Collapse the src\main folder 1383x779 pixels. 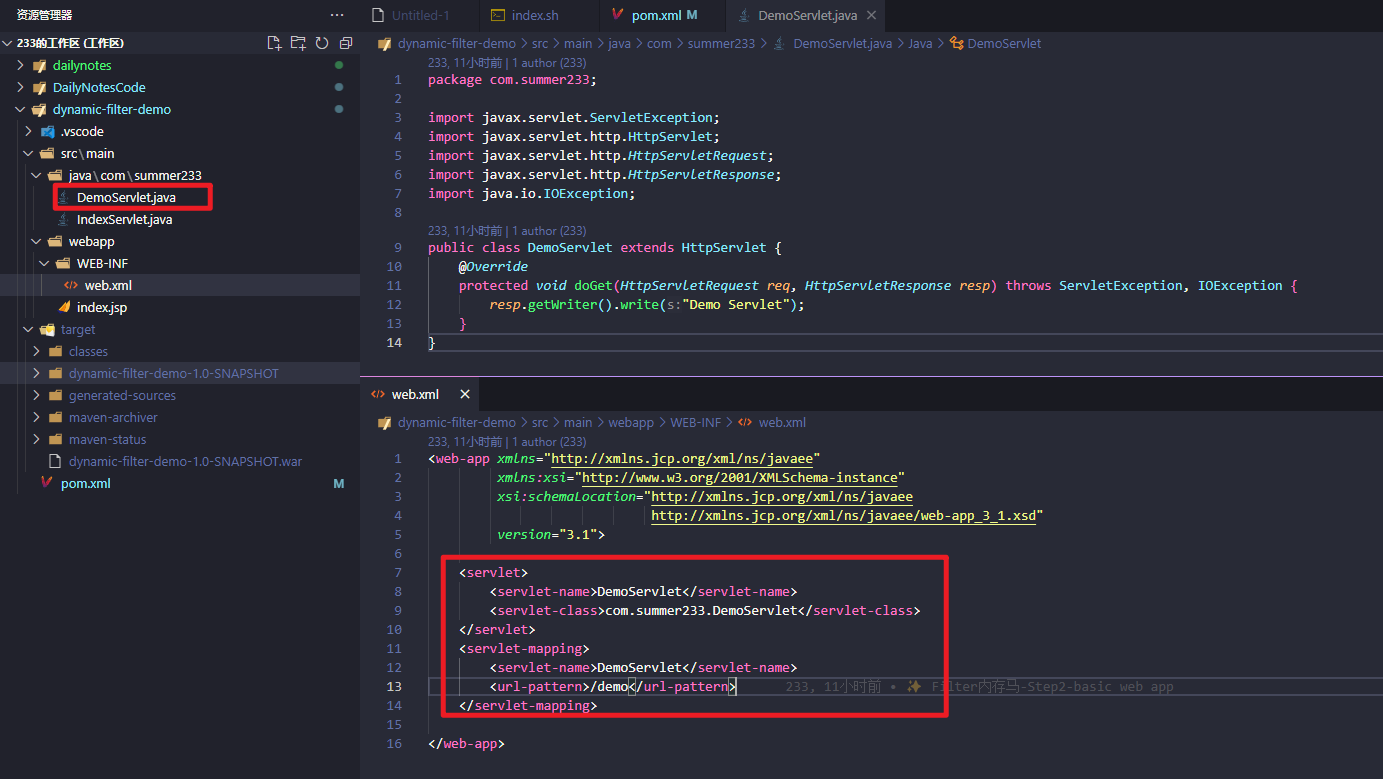click(x=28, y=153)
